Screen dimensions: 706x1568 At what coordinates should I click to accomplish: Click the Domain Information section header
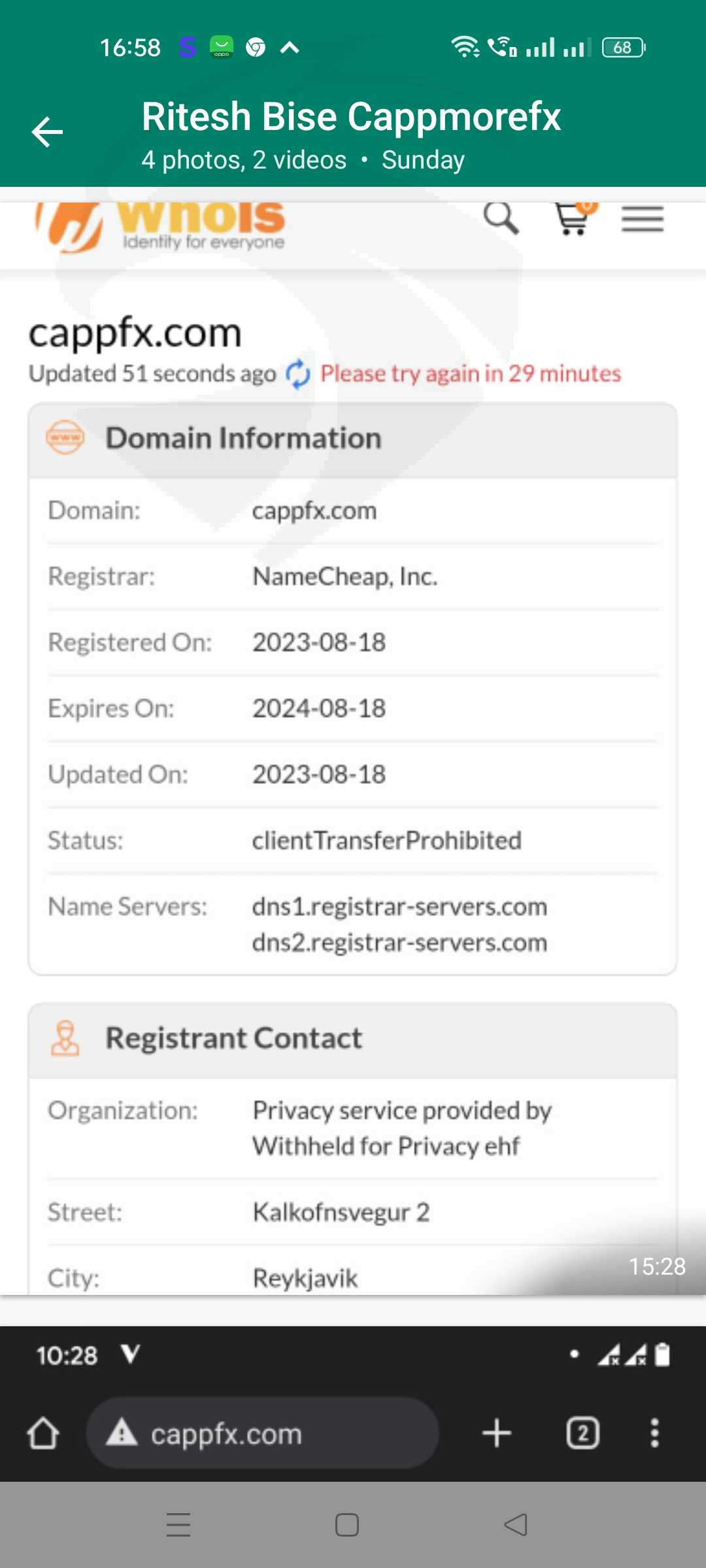[x=243, y=438]
